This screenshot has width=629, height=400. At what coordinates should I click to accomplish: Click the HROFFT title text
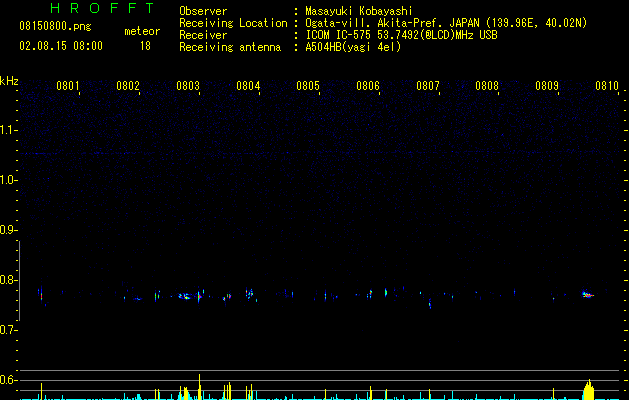pos(103,8)
